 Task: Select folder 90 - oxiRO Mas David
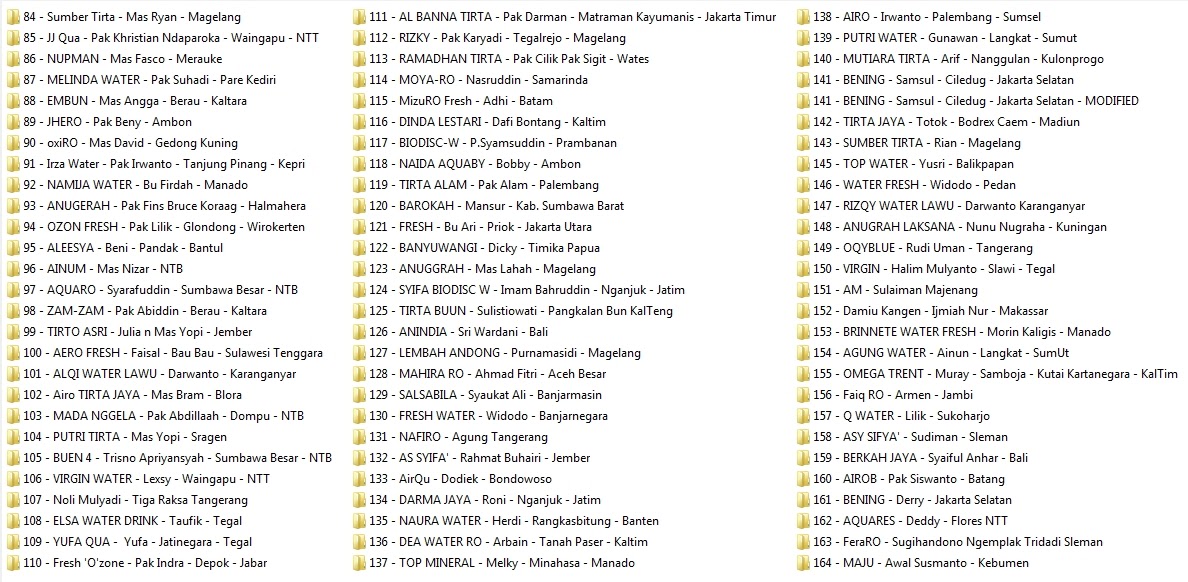(123, 142)
